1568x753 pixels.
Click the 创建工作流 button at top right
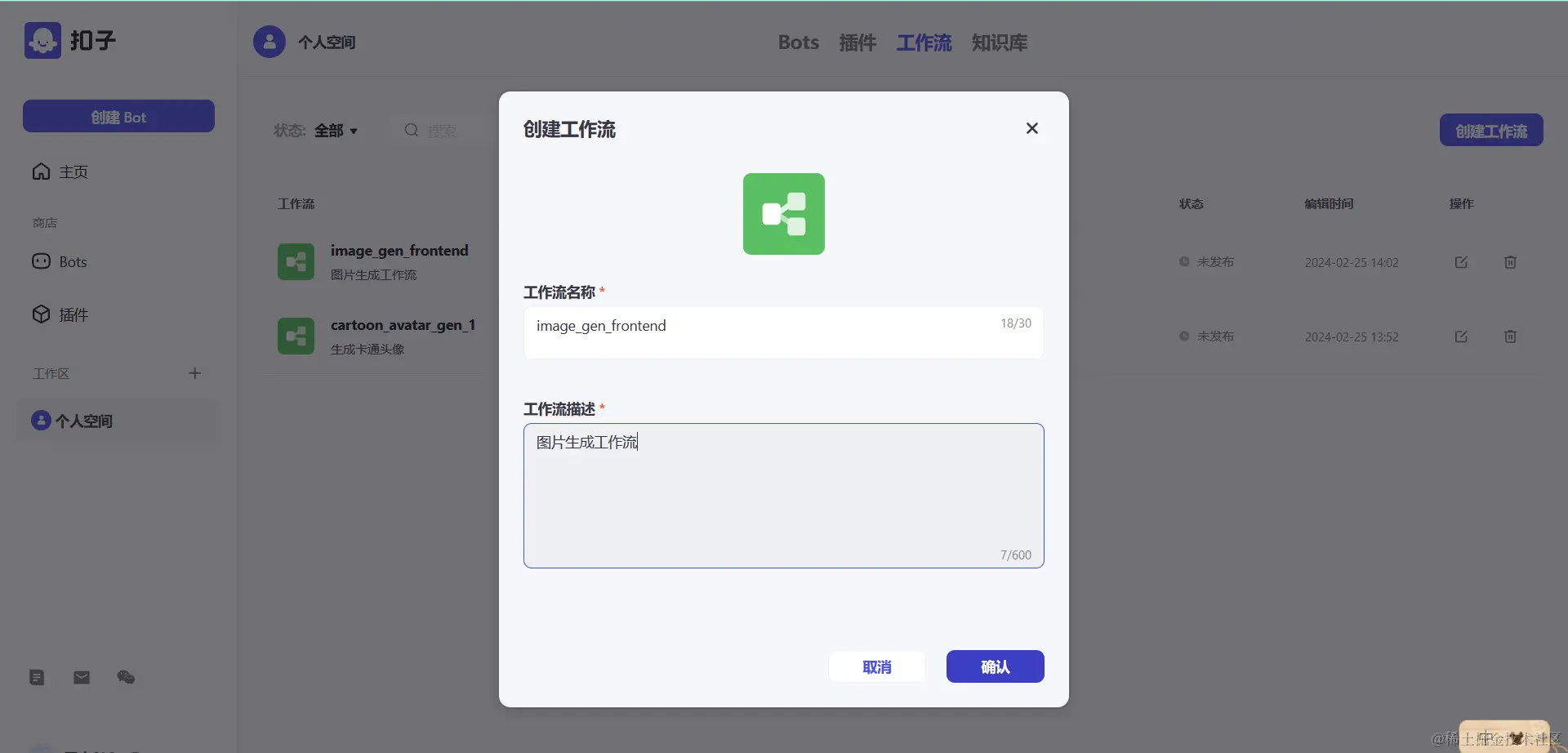tap(1490, 130)
